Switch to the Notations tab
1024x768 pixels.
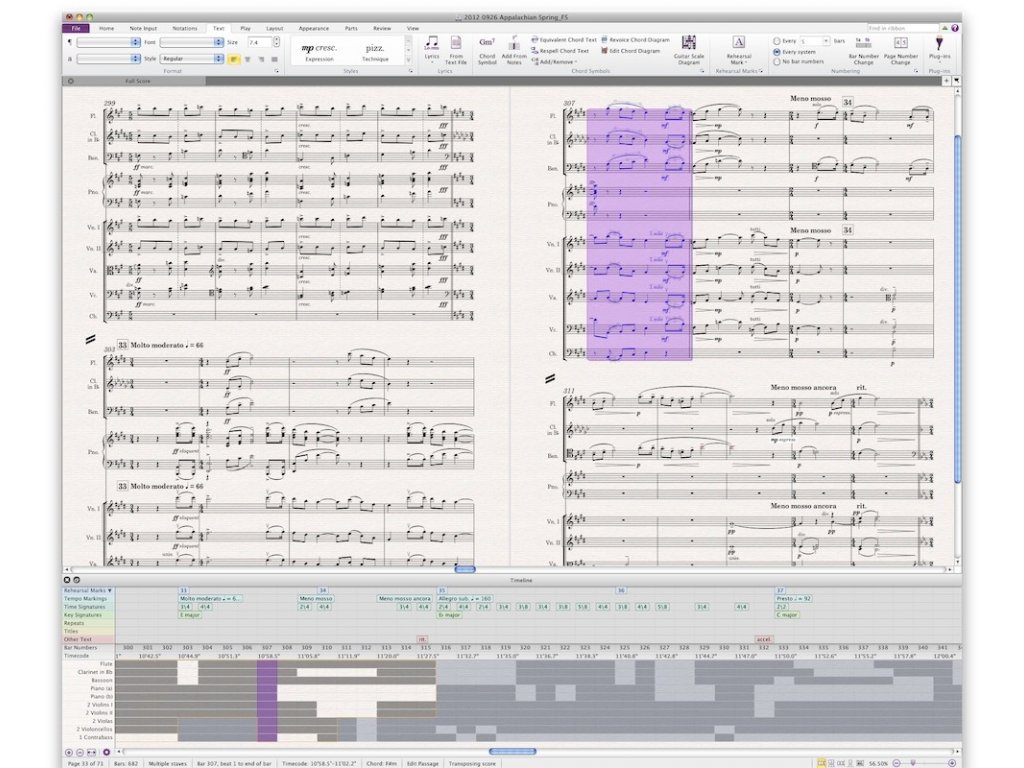[185, 28]
